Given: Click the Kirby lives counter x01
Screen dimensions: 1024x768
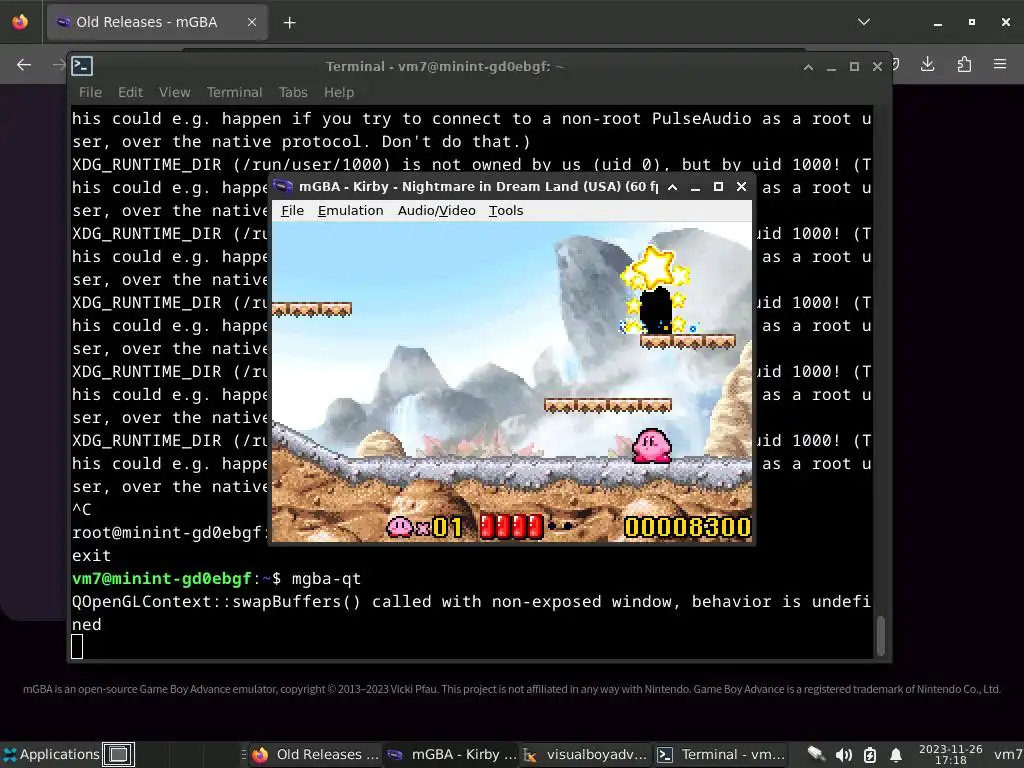Looking at the screenshot, I should (x=425, y=527).
